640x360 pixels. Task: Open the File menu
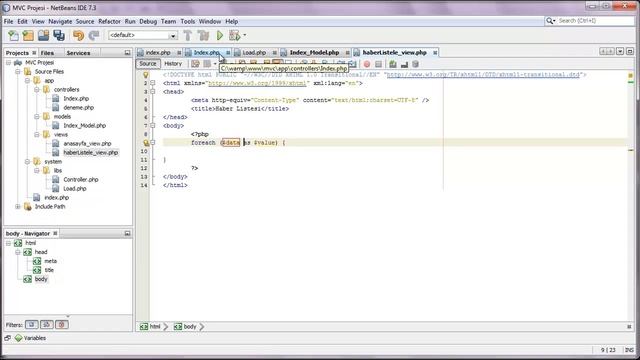pyautogui.click(x=8, y=21)
